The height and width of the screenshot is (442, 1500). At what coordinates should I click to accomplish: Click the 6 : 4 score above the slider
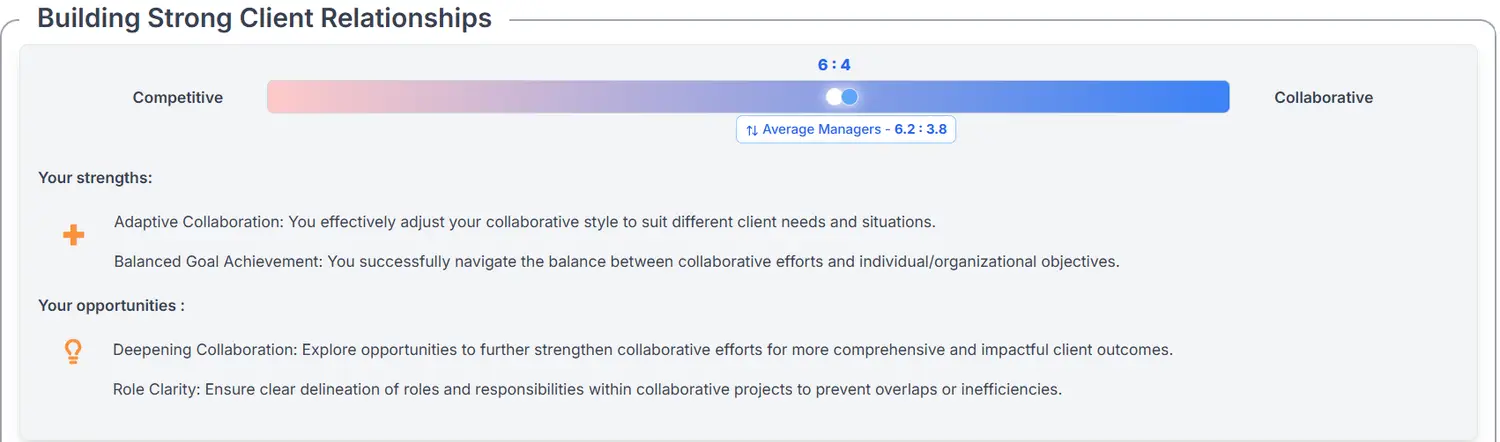(x=834, y=65)
